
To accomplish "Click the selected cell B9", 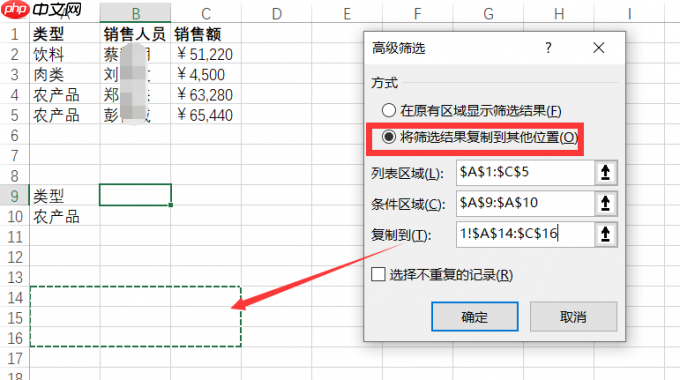I will (135, 195).
